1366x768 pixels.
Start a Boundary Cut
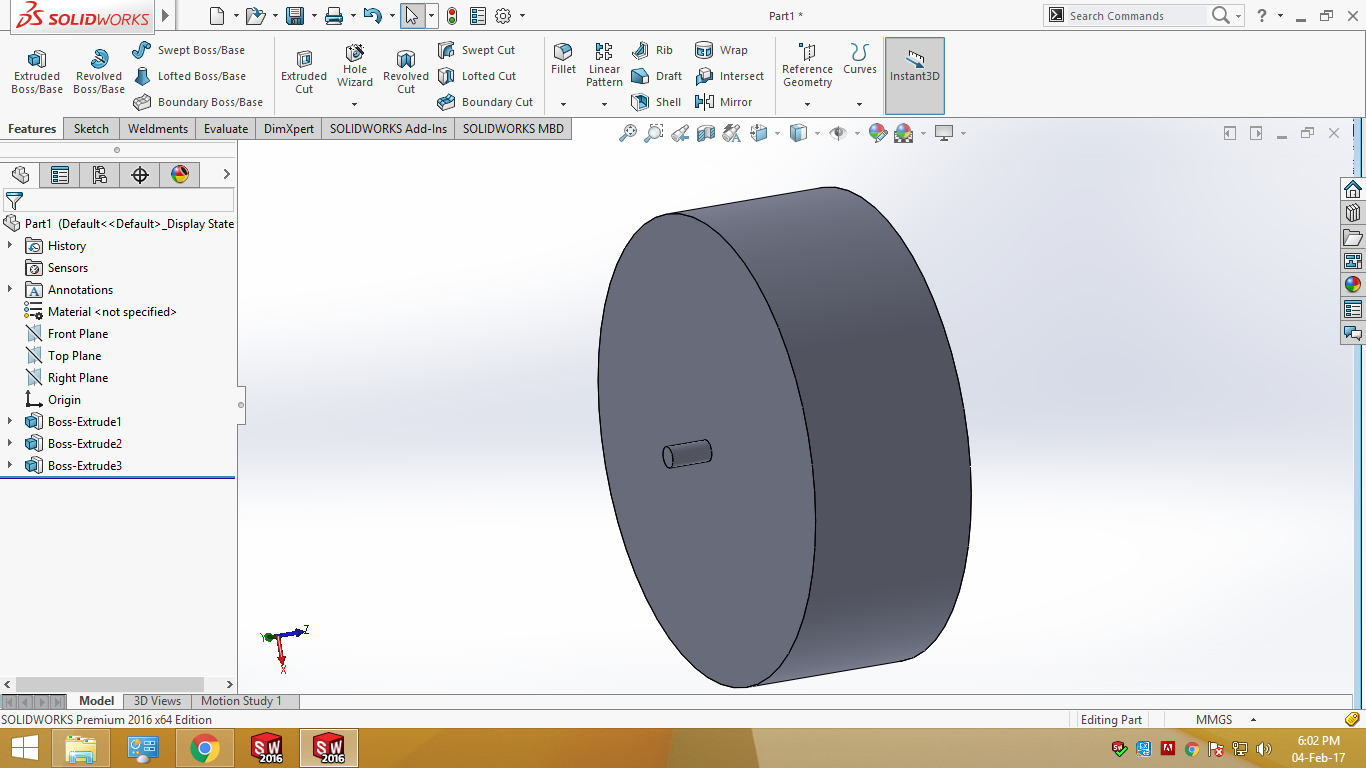[x=485, y=102]
